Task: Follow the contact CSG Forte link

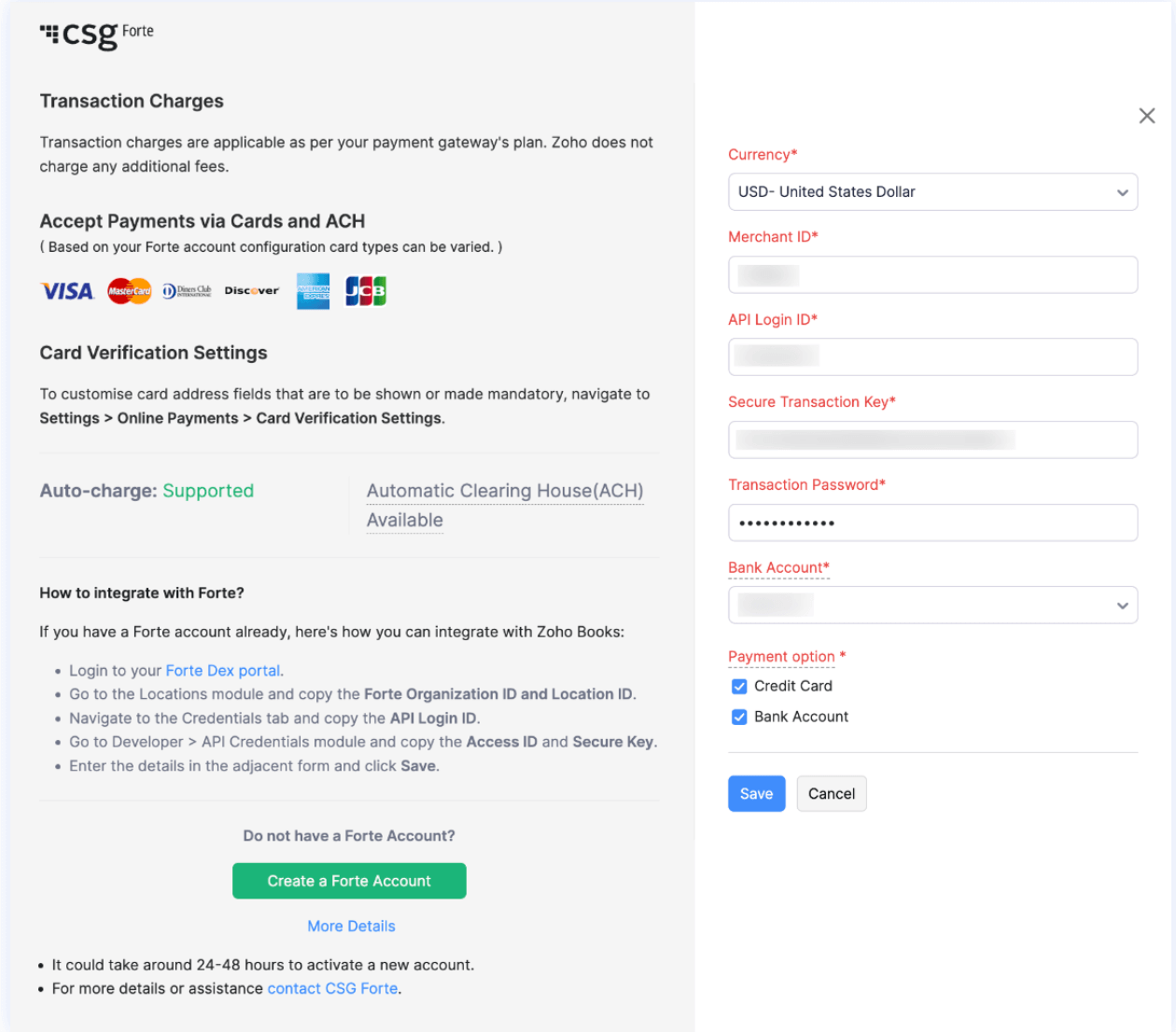Action: click(x=333, y=989)
